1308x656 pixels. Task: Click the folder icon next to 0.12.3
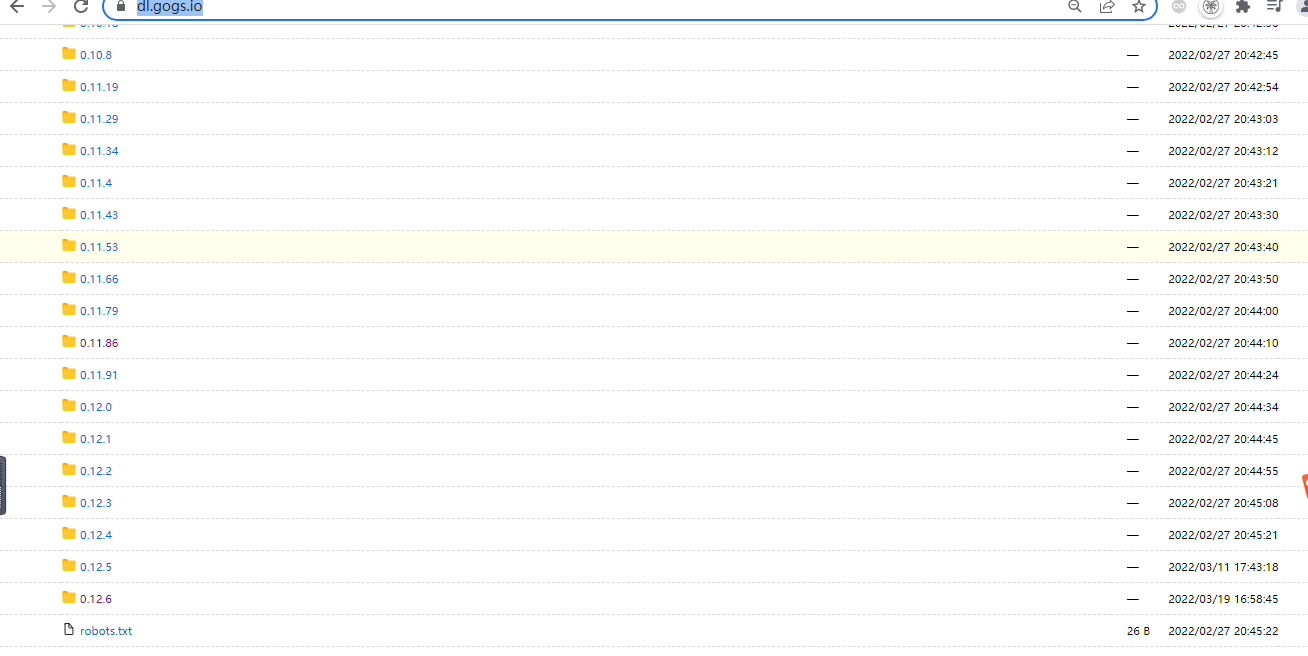[x=69, y=501]
